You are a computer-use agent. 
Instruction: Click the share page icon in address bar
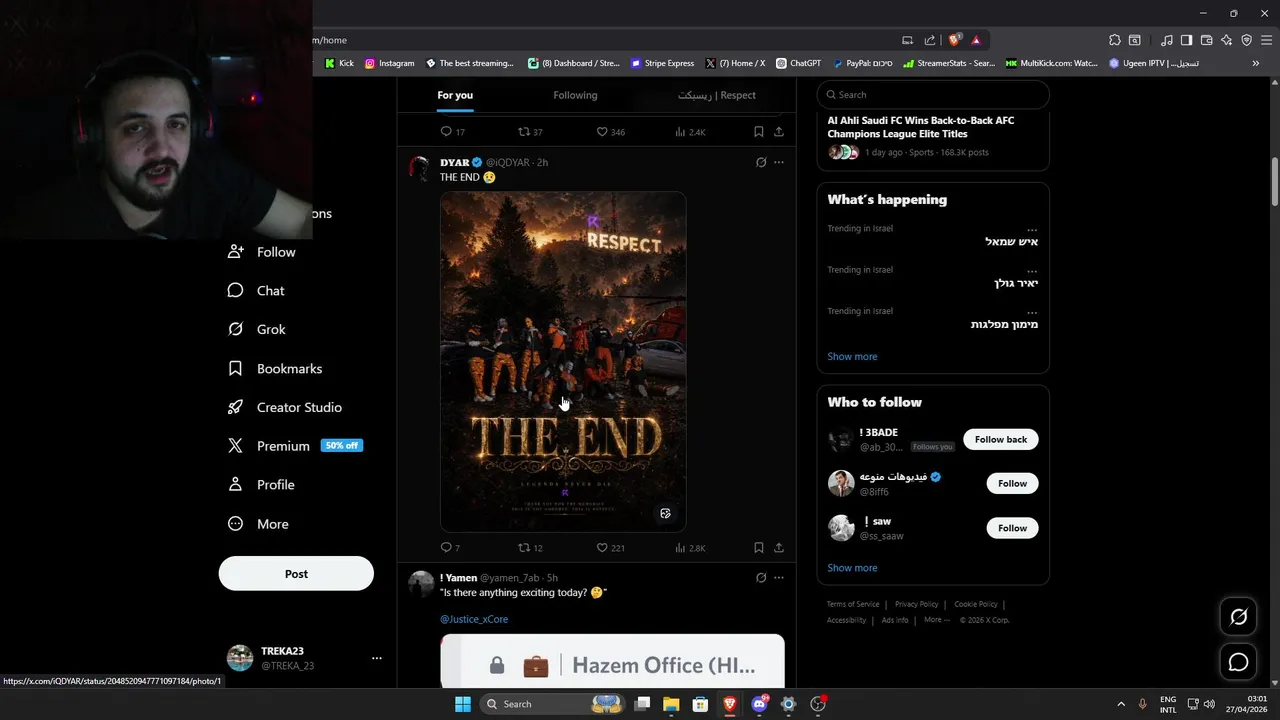click(x=929, y=40)
